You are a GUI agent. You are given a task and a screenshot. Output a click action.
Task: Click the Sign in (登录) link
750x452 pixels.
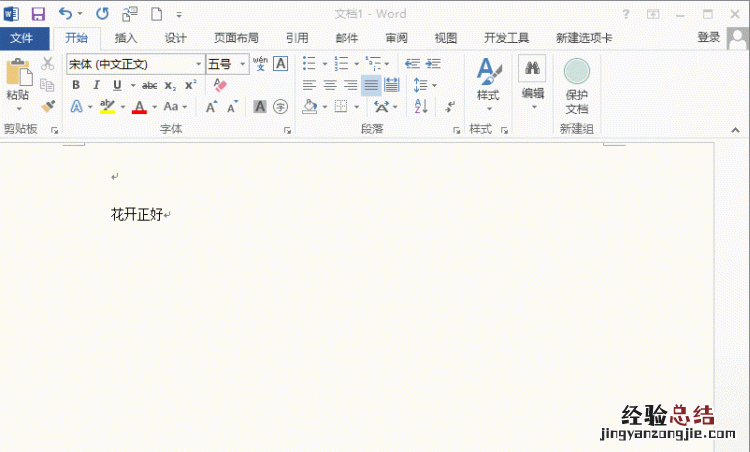point(708,38)
